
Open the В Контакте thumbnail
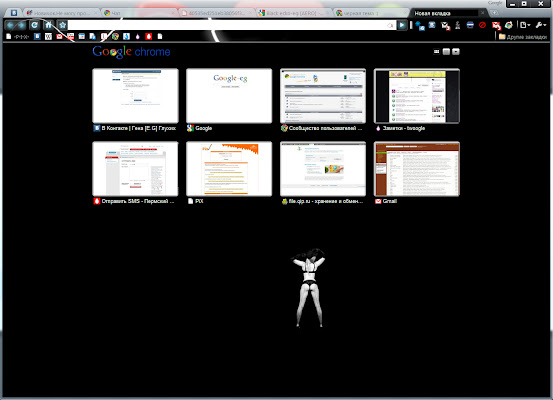click(x=135, y=96)
